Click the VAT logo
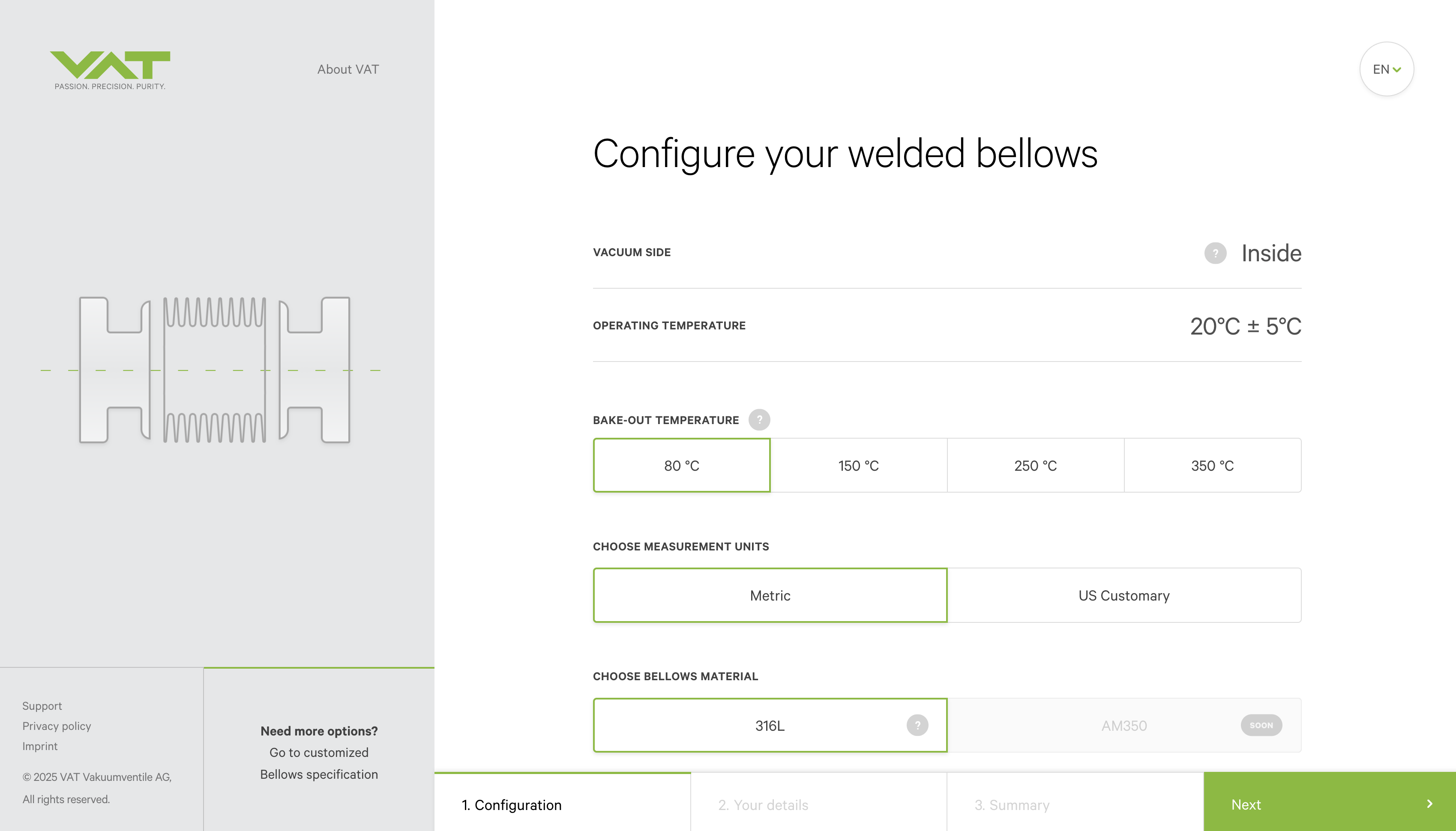The image size is (1456, 831). pos(110,70)
